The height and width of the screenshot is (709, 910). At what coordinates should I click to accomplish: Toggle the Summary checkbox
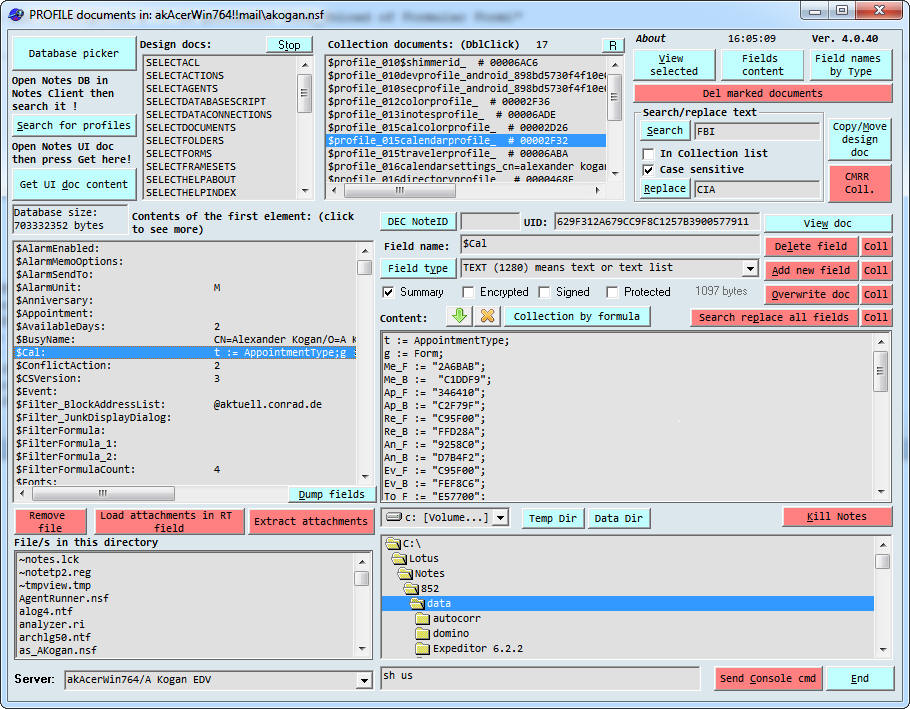coord(388,292)
